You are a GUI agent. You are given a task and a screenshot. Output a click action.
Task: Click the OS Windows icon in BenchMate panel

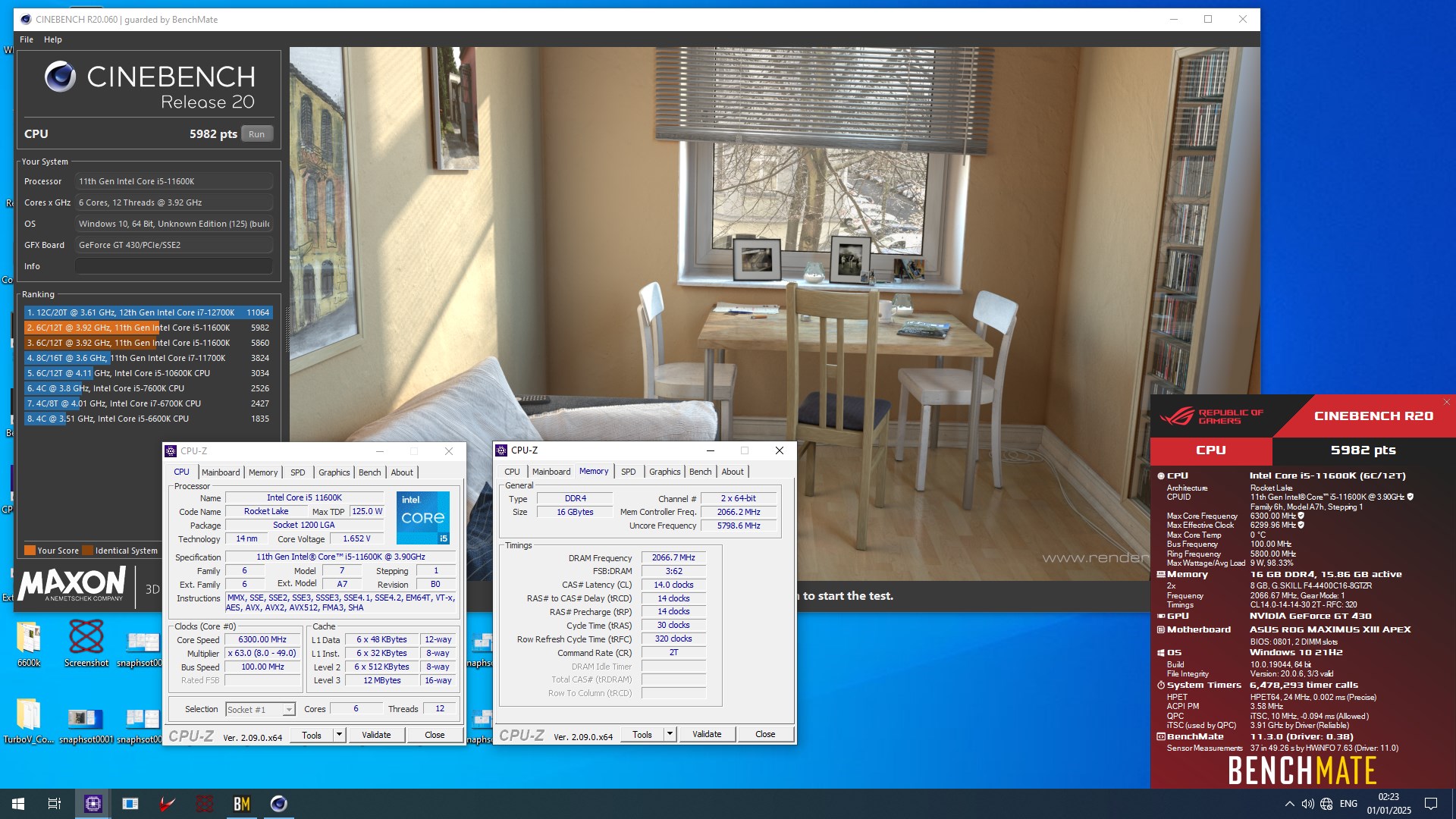[x=1160, y=653]
